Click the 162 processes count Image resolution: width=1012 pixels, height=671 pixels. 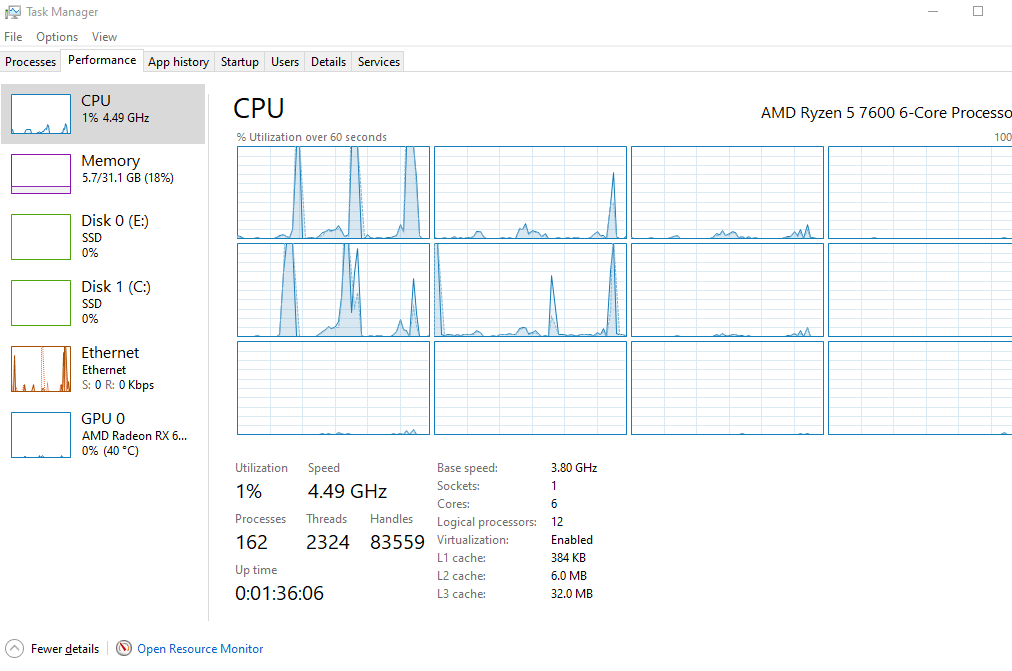[252, 542]
